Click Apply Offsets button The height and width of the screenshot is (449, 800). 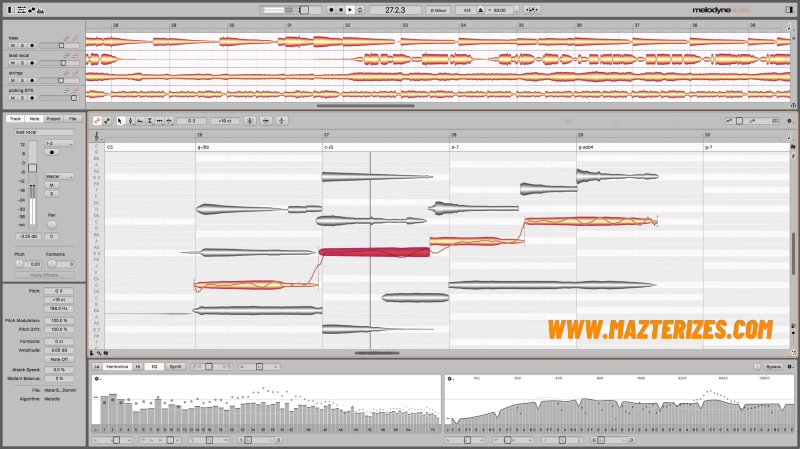(44, 275)
